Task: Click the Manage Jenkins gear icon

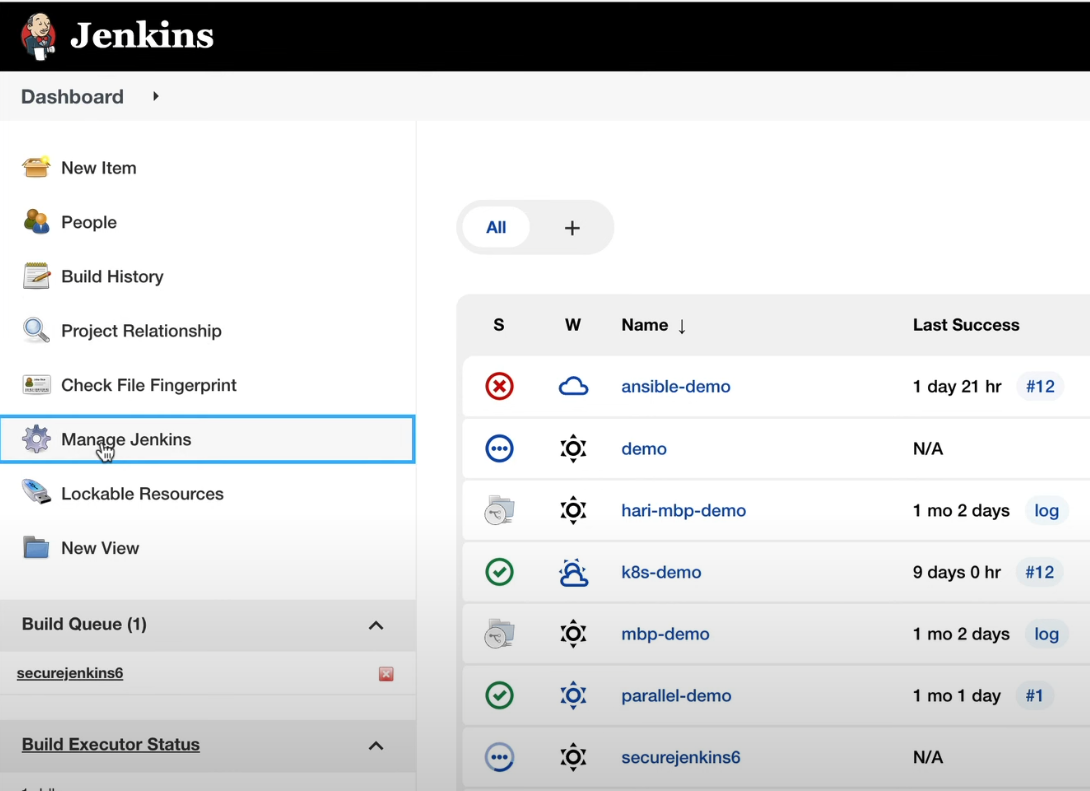Action: pos(36,439)
